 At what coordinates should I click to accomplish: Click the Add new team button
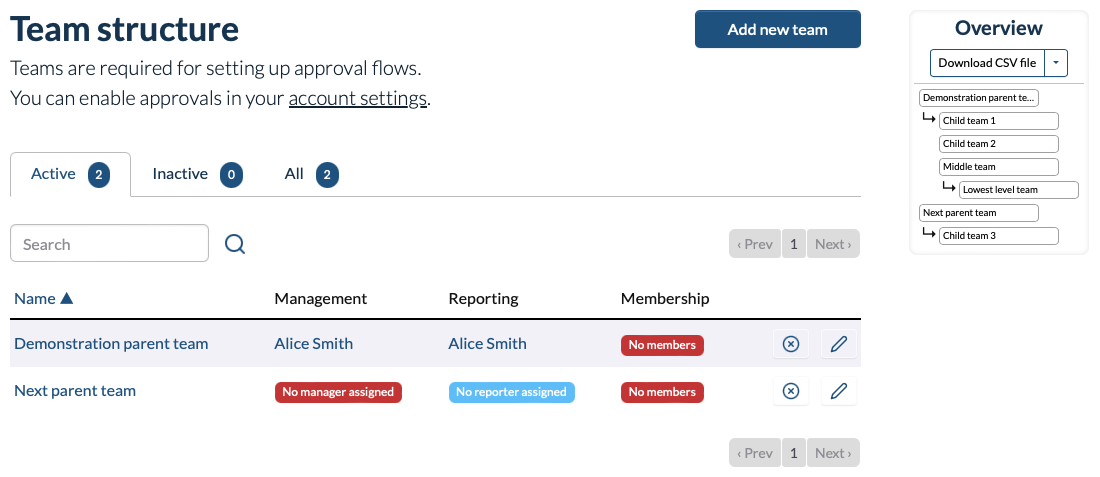click(x=777, y=29)
